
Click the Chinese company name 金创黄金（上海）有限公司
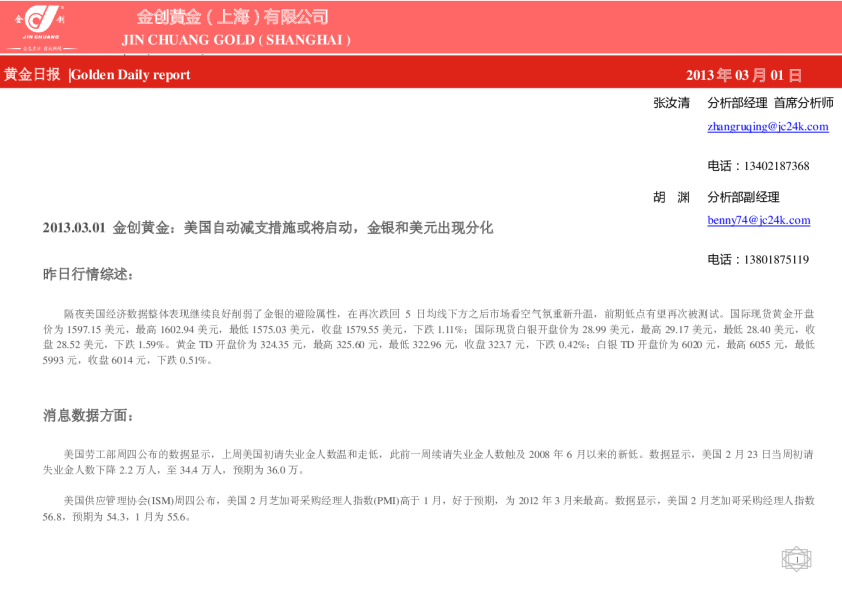point(232,17)
